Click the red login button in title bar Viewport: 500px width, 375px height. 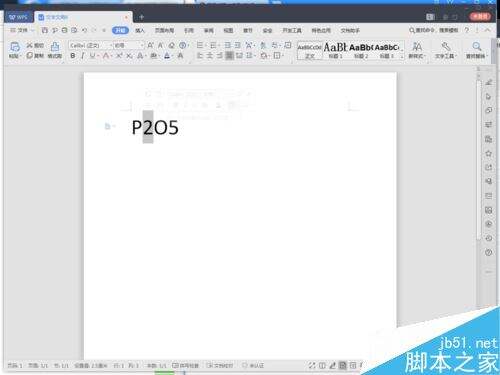pos(480,16)
